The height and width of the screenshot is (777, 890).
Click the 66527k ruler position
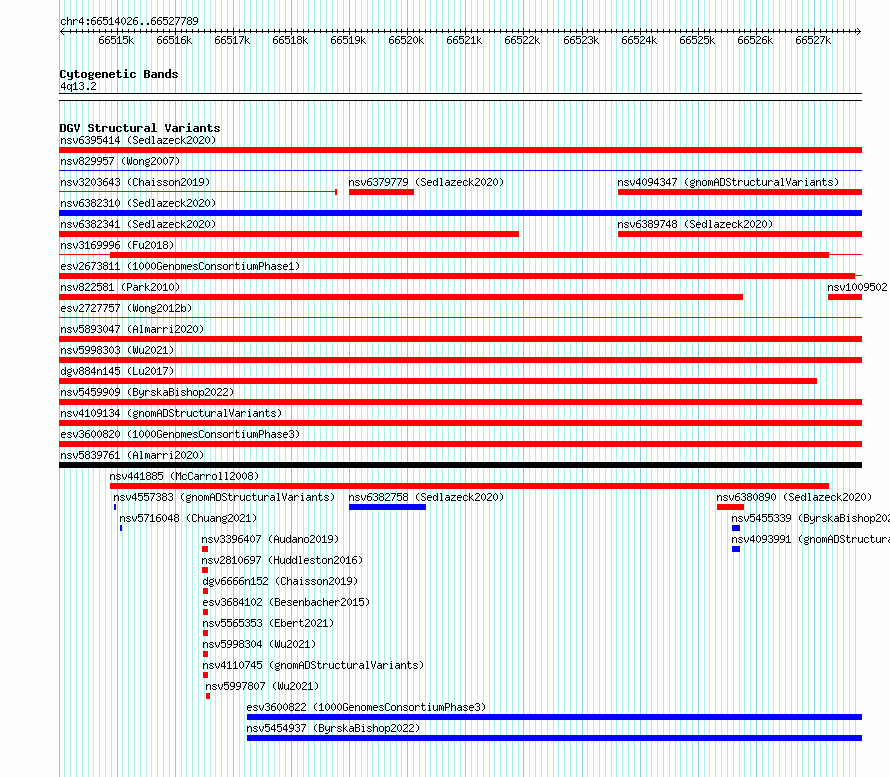813,40
